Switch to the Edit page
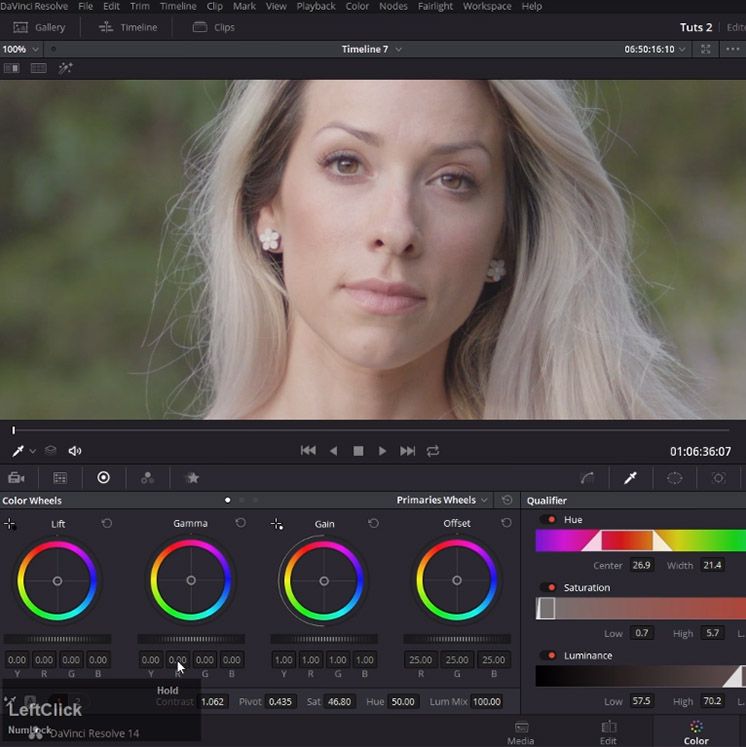The width and height of the screenshot is (746, 747). [x=608, y=733]
